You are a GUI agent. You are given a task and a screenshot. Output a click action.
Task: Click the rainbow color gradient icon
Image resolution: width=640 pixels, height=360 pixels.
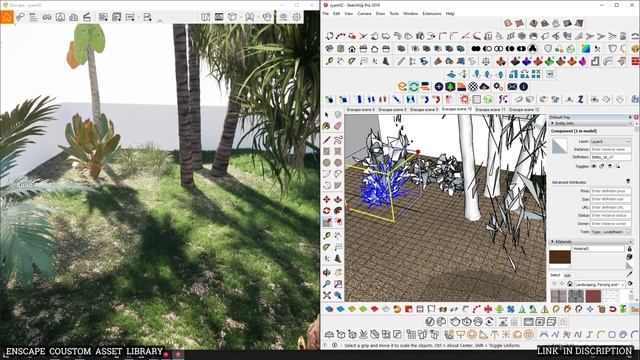click(586, 49)
